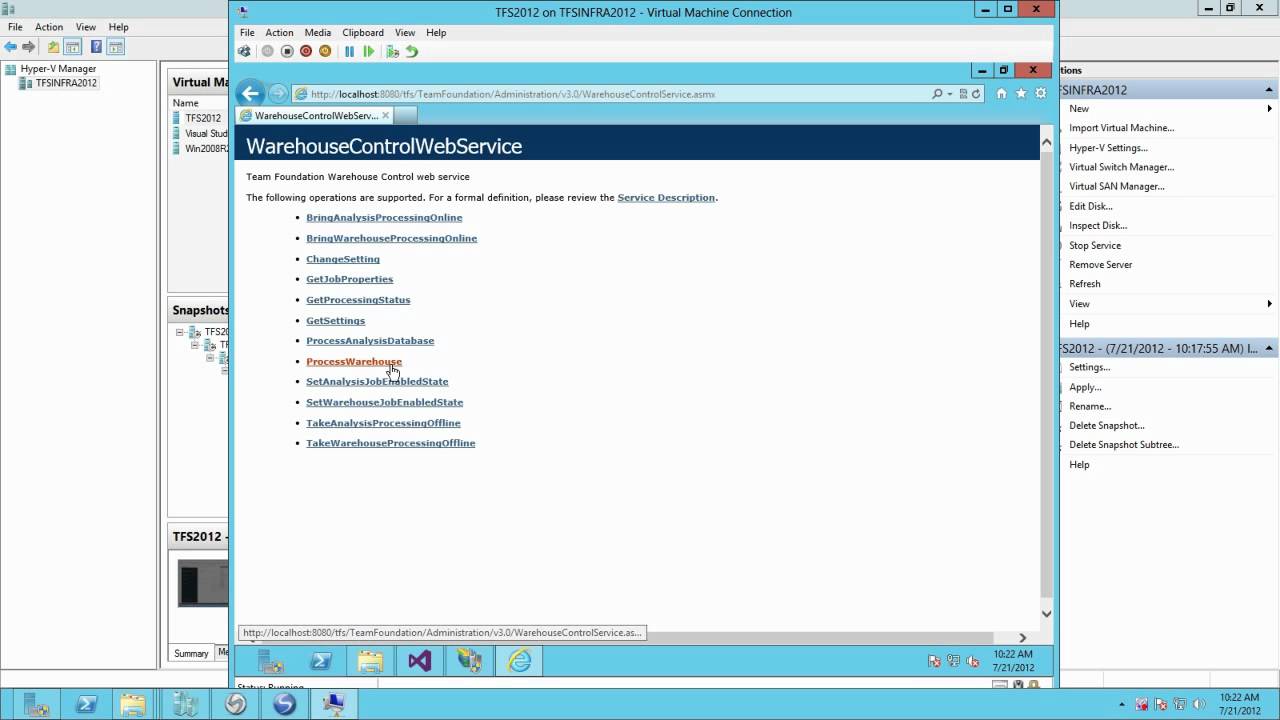Viewport: 1280px width, 720px height.
Task: Click Delete Snapshot action
Action: coord(1106,425)
